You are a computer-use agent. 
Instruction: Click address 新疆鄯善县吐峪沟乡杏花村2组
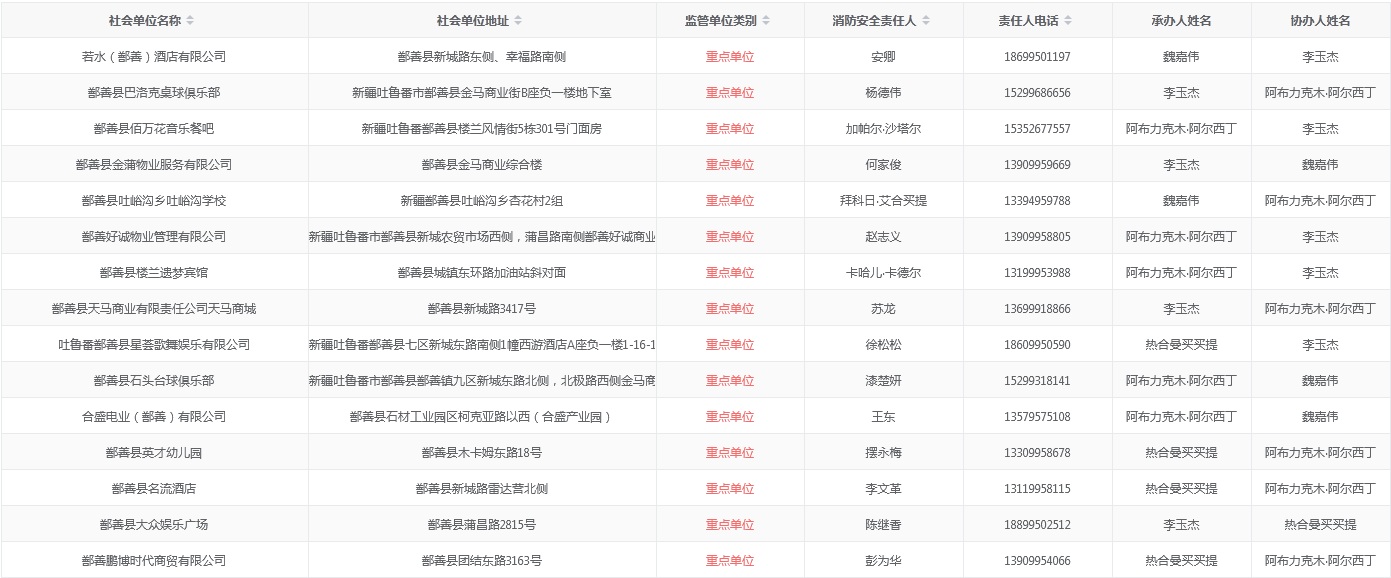click(x=482, y=201)
